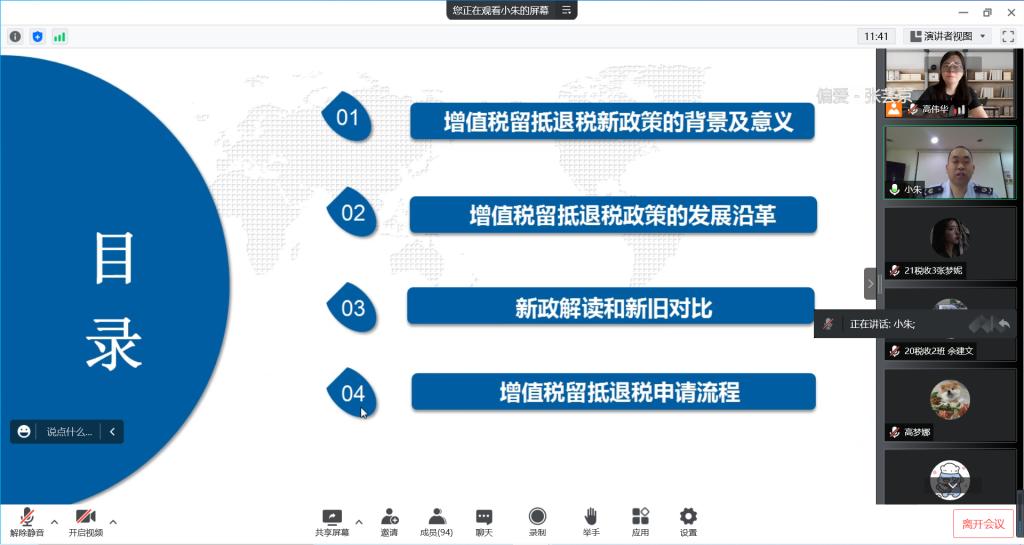Viewport: 1024px width, 545px height.
Task: Open the 邀请 (Invite) icon
Action: 389,521
